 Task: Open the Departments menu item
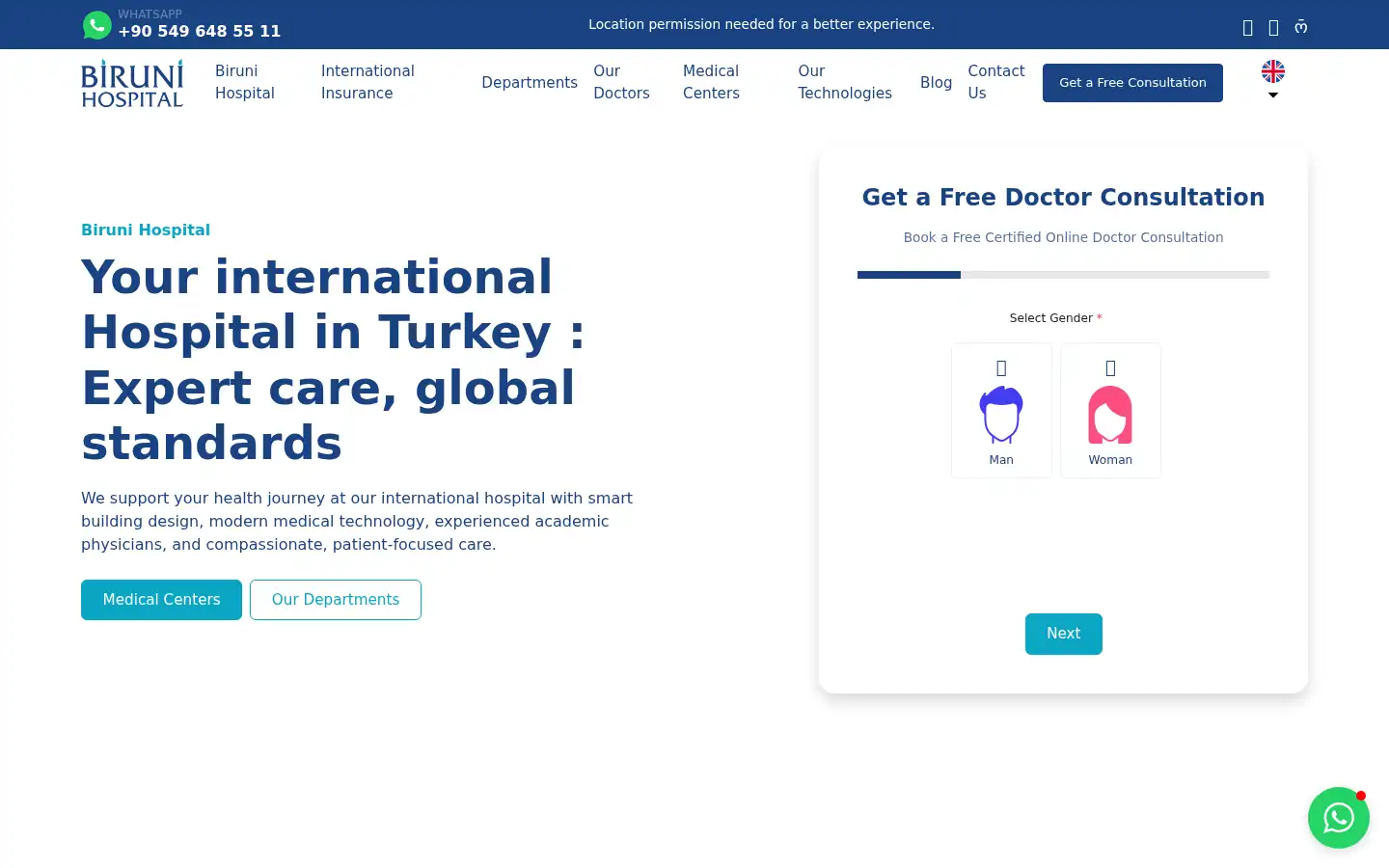[530, 83]
